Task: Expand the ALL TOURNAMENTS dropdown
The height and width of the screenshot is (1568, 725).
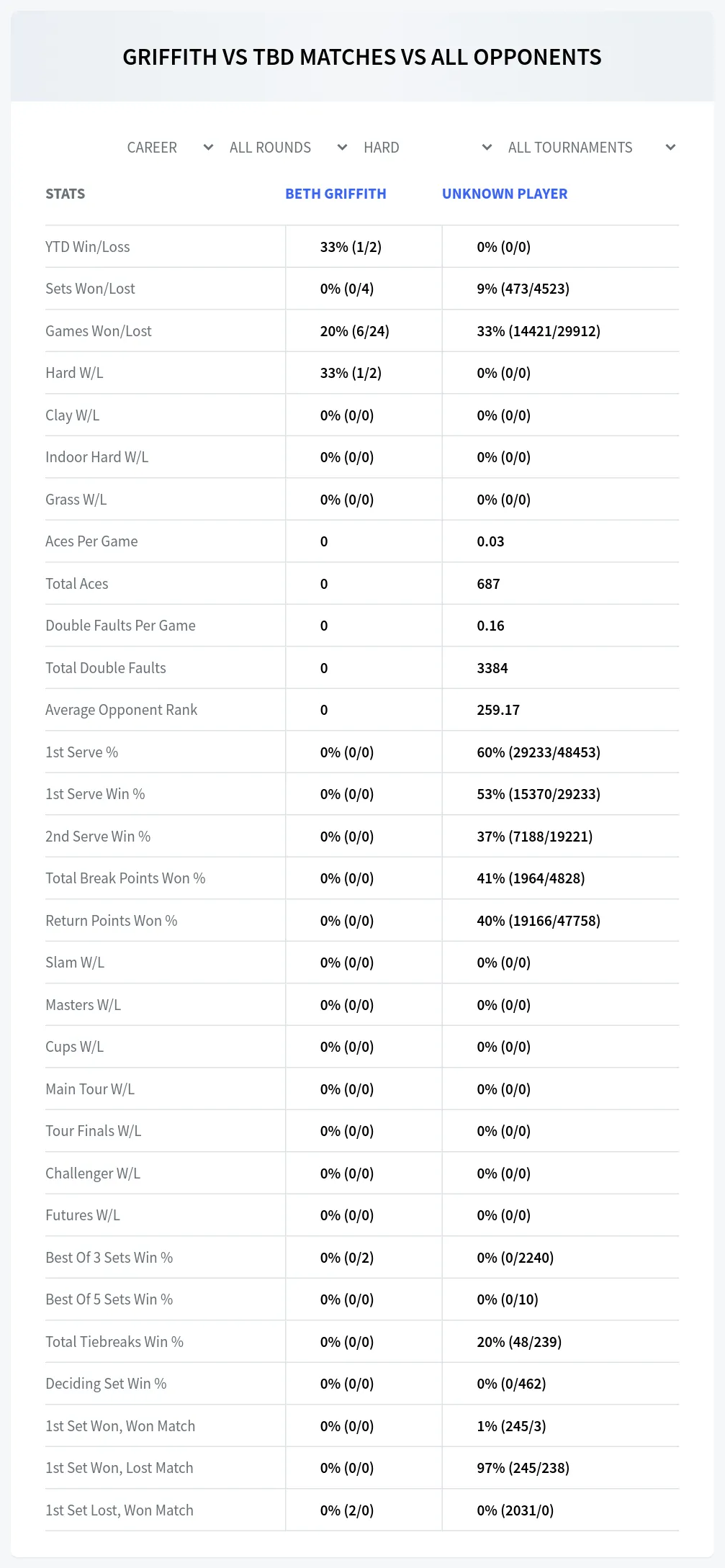Action: click(x=591, y=148)
